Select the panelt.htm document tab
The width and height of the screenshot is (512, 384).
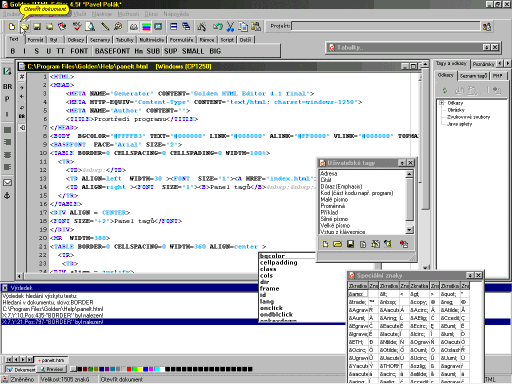[51, 360]
